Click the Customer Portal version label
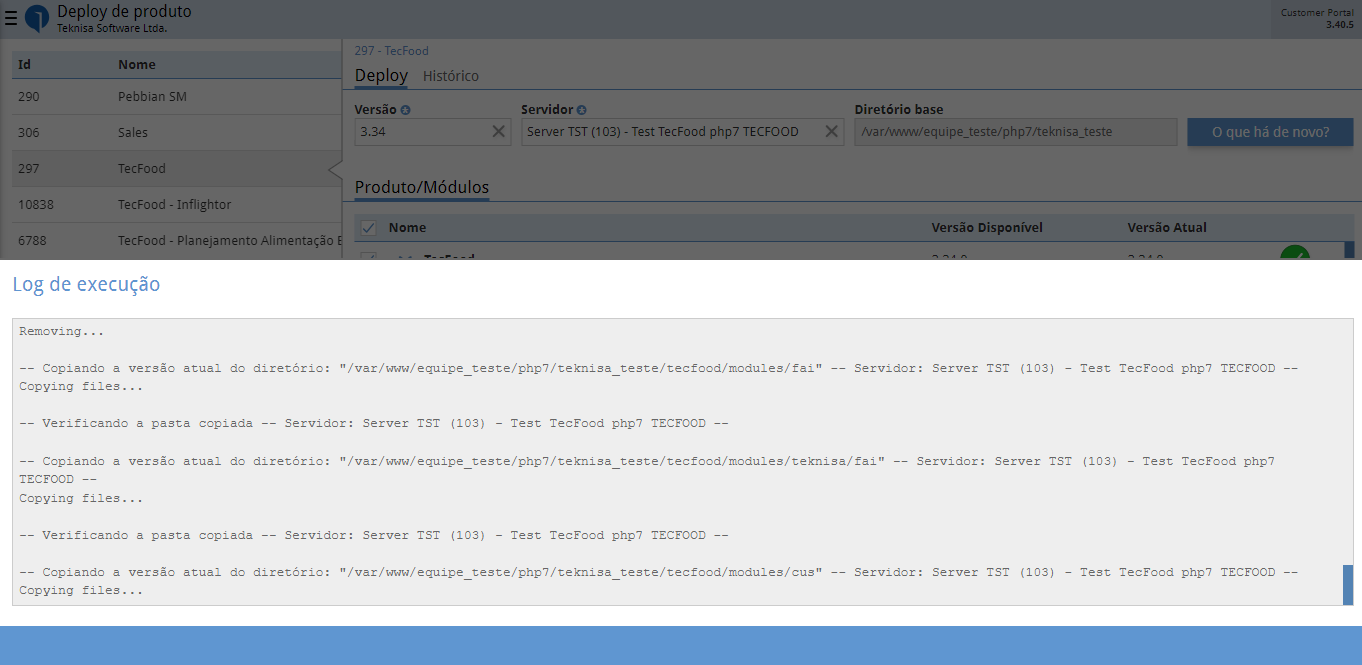The image size is (1362, 665). [1317, 18]
